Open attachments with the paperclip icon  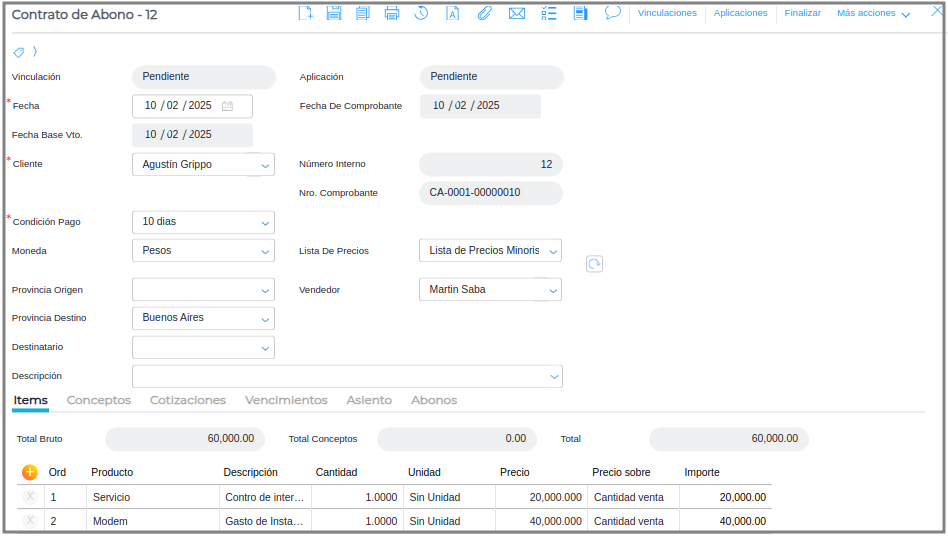(484, 13)
